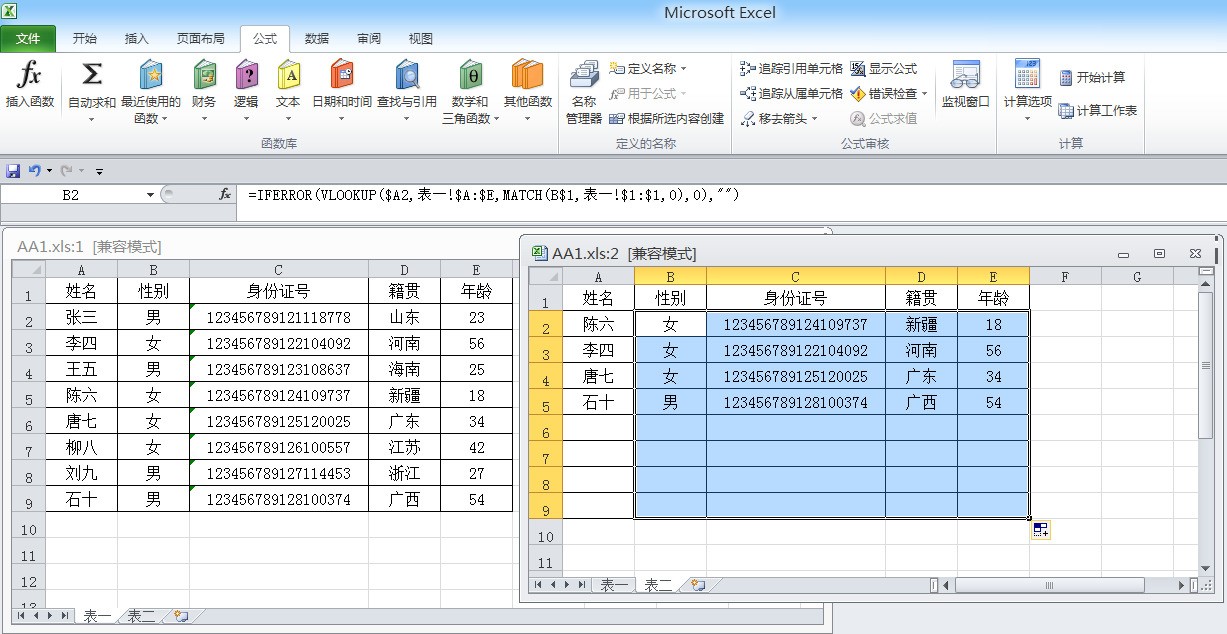Open the auto fill options icon below the selection
The width and height of the screenshot is (1227, 634).
(x=1041, y=530)
